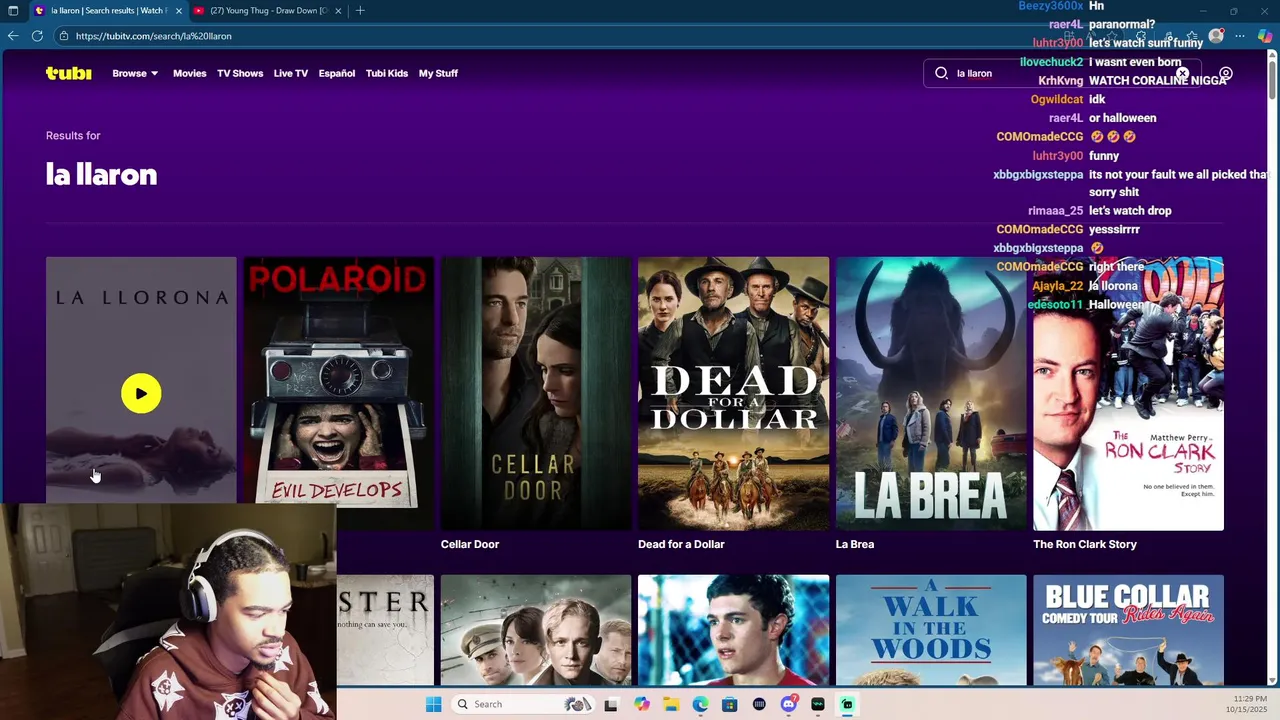Open the Cellar Door poster
The height and width of the screenshot is (720, 1280).
click(x=536, y=393)
